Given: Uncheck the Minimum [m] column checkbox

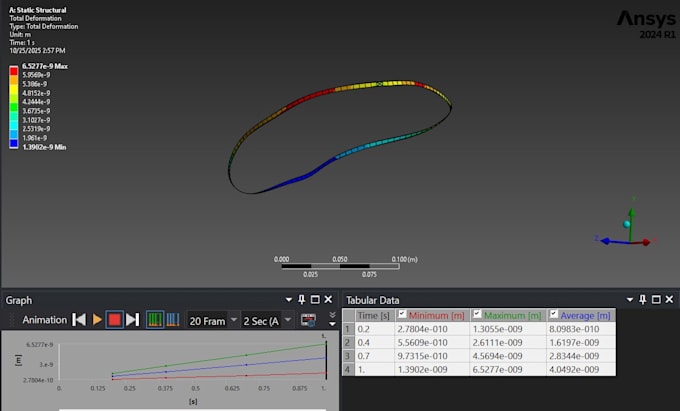Looking at the screenshot, I should pos(402,314).
